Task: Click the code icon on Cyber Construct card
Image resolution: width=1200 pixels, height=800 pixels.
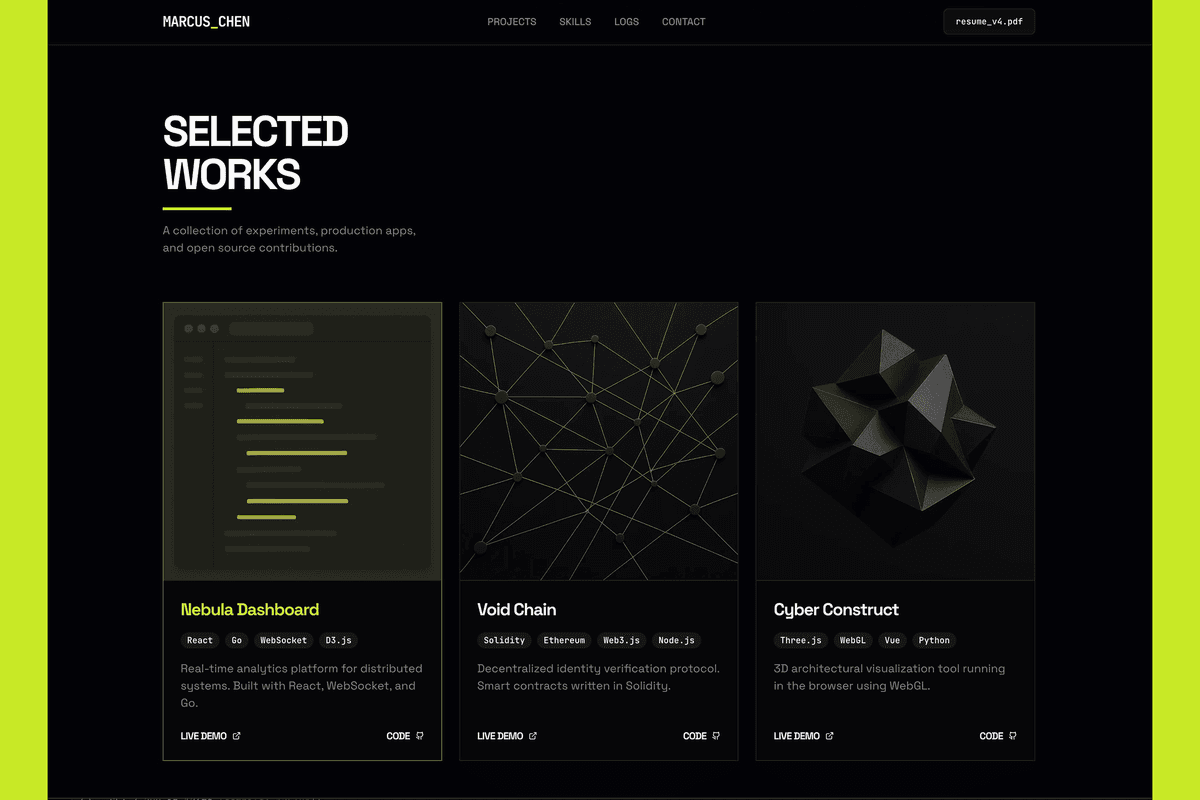Action: point(1013,736)
